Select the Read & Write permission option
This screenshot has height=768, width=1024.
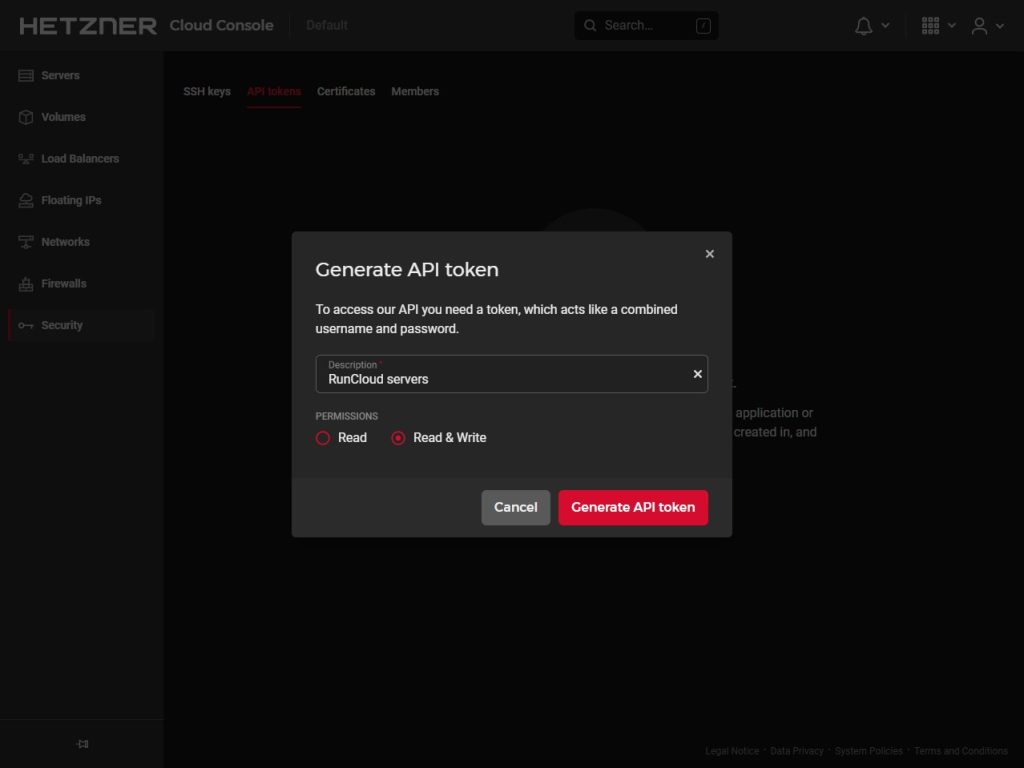point(399,438)
